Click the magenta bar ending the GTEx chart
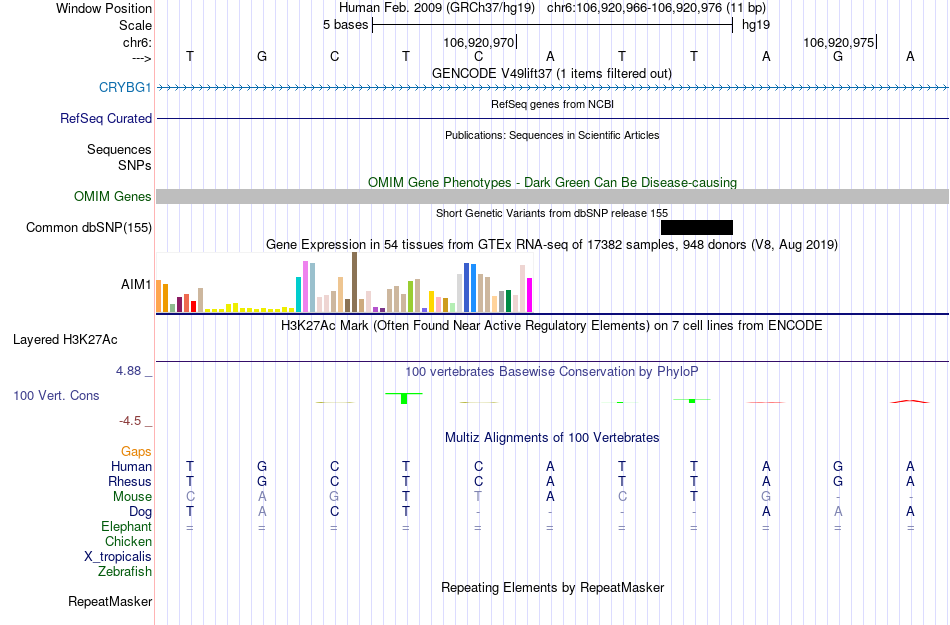Viewport: 950px width, 625px height. coord(530,295)
